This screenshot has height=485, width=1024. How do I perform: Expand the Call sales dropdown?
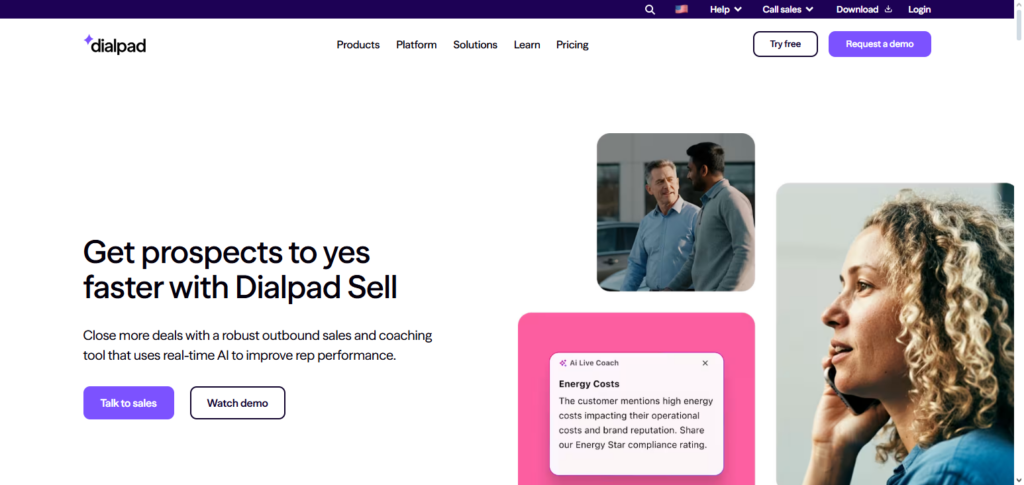click(788, 9)
